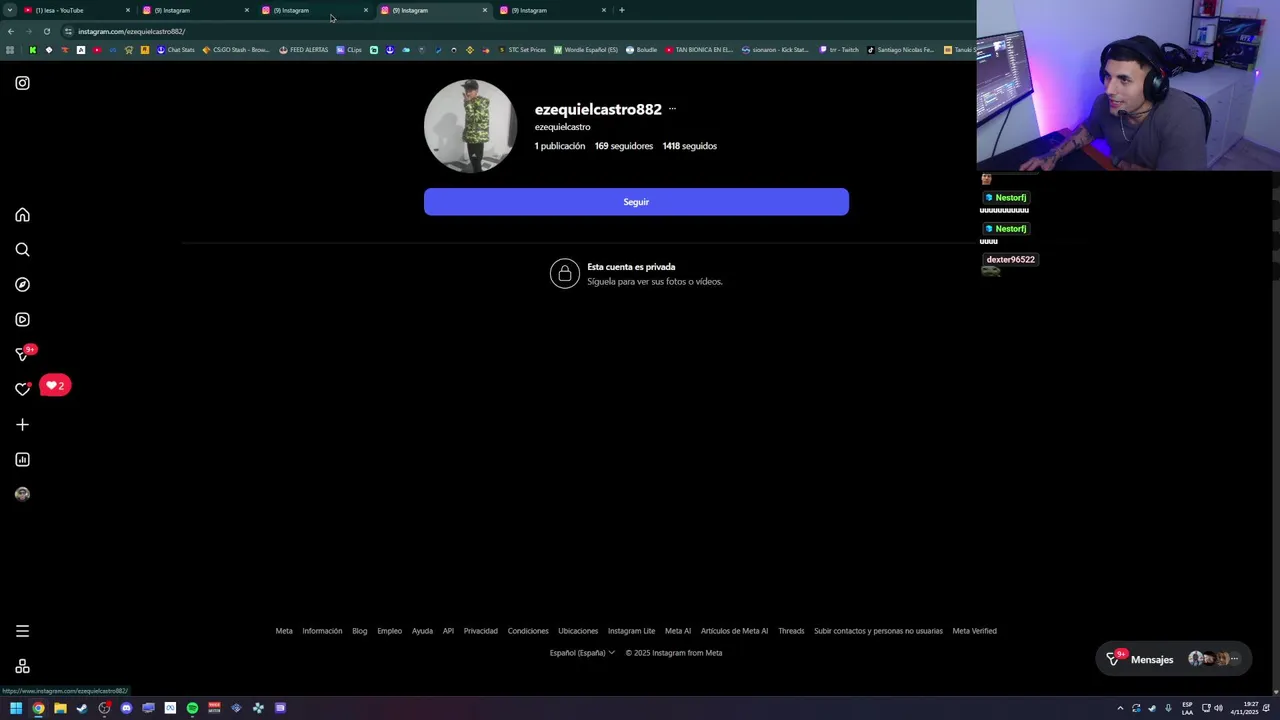
Task: Go to Instagram Home from the sidebar
Action: tap(22, 215)
